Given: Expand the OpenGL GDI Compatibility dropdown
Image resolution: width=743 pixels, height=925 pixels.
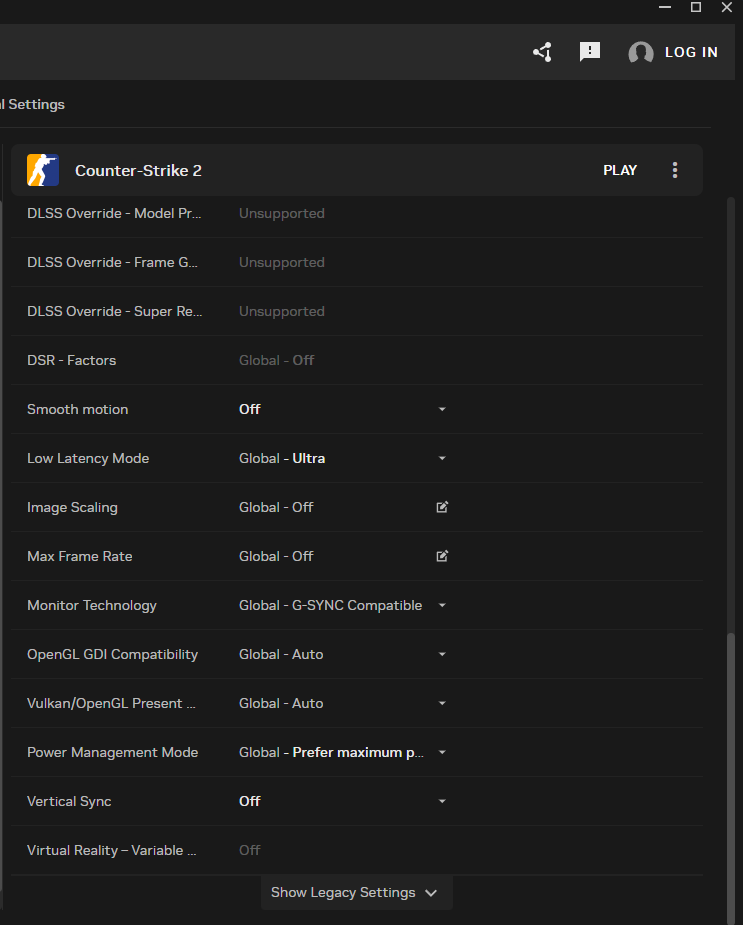Looking at the screenshot, I should click(442, 654).
